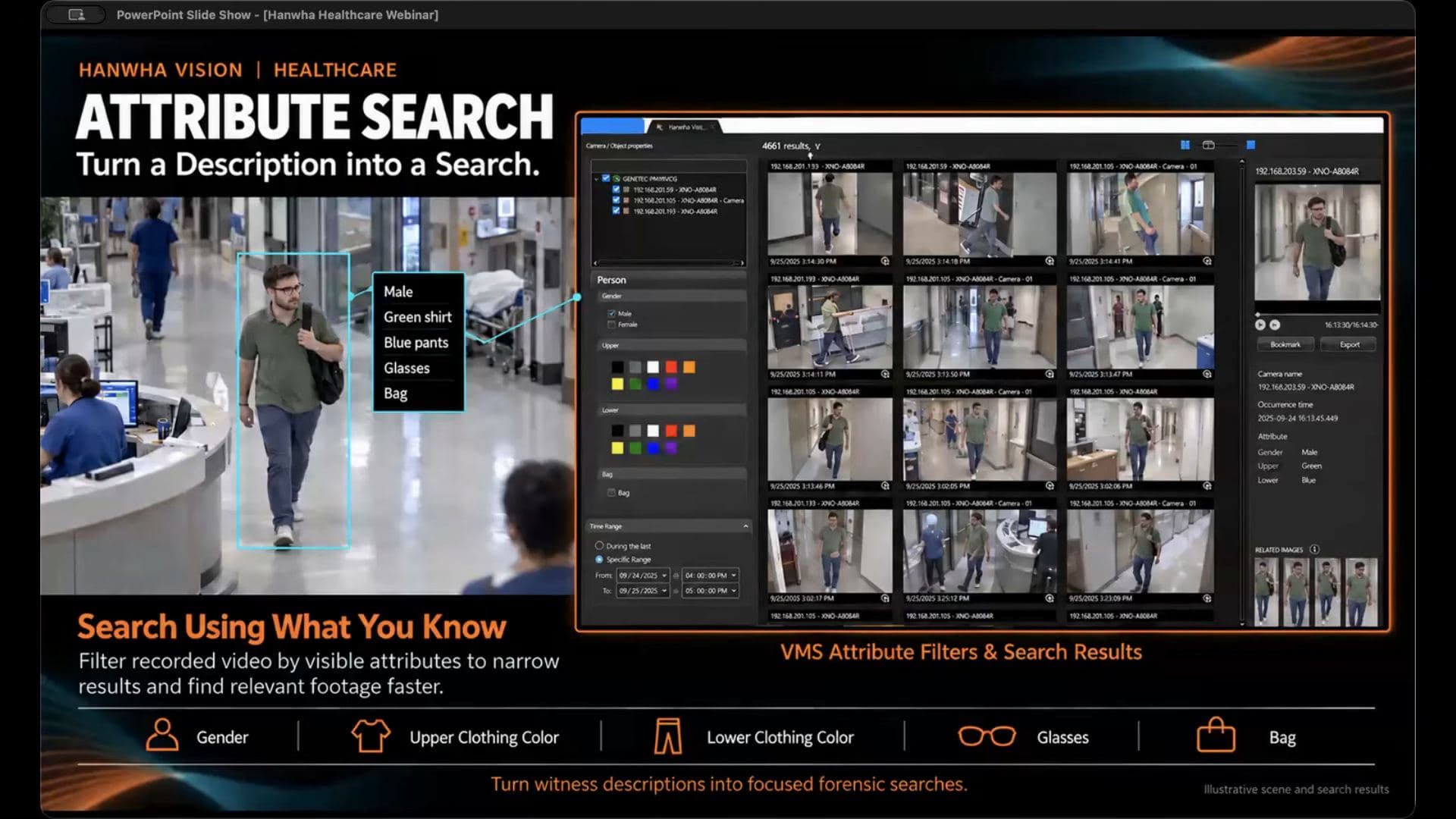This screenshot has height=819, width=1456.
Task: Open the first related image thumbnail
Action: pyautogui.click(x=1266, y=592)
